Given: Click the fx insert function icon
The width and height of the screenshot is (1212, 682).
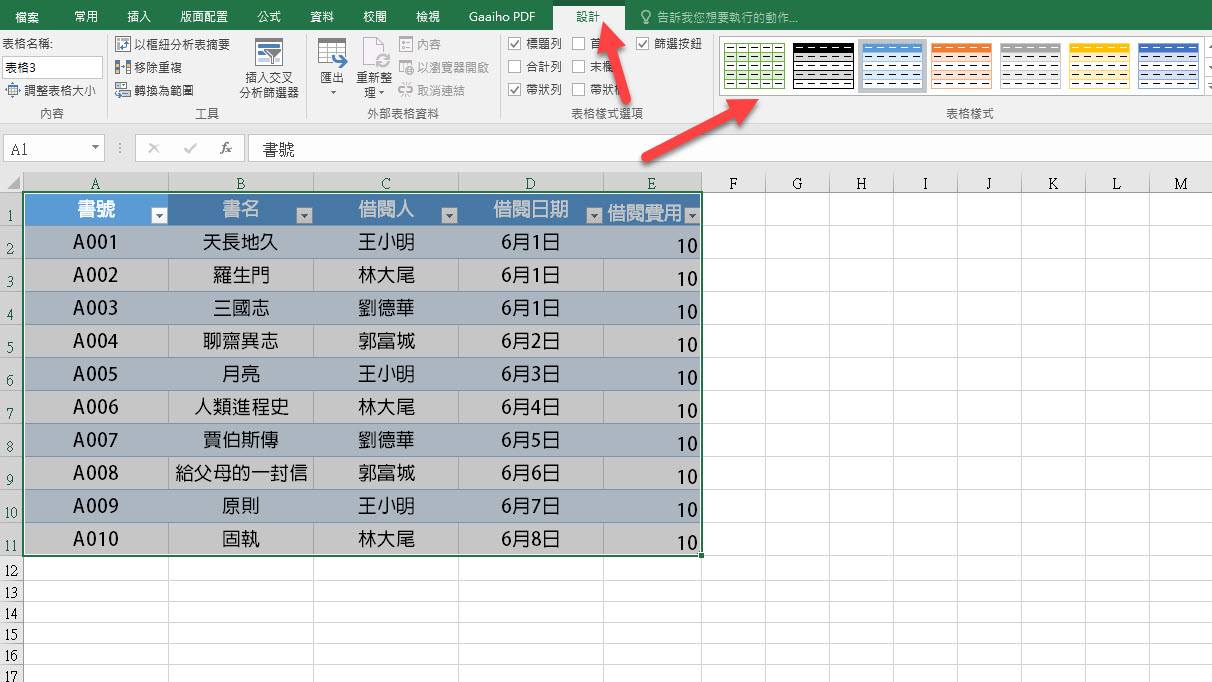Looking at the screenshot, I should (226, 148).
